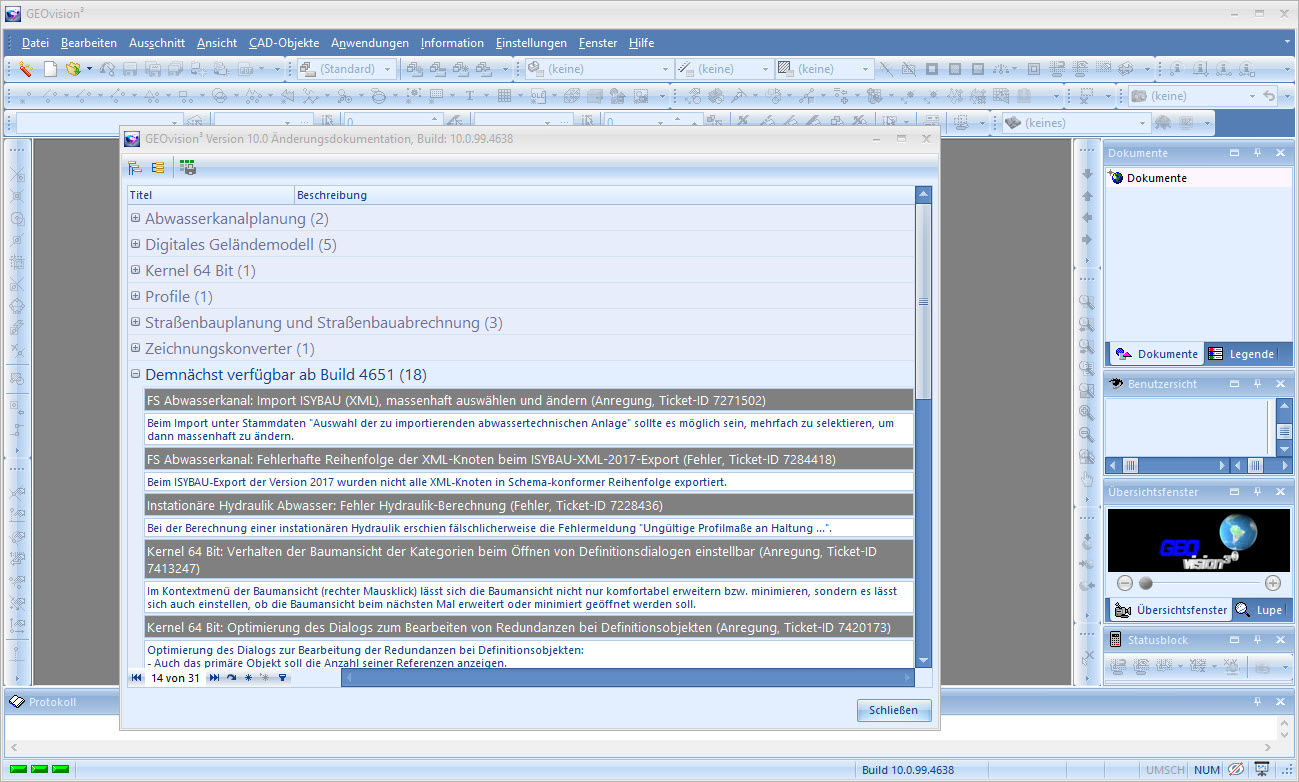
Task: Click the collapse-all tree icon in dialog toolbar
Action: point(157,167)
